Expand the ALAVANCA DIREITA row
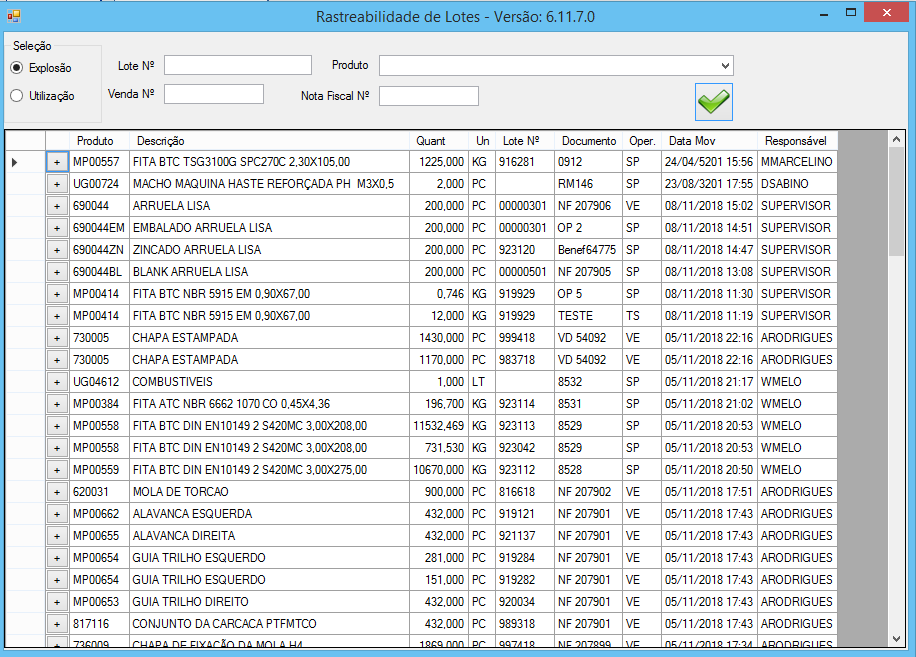916x657 pixels. 57,536
